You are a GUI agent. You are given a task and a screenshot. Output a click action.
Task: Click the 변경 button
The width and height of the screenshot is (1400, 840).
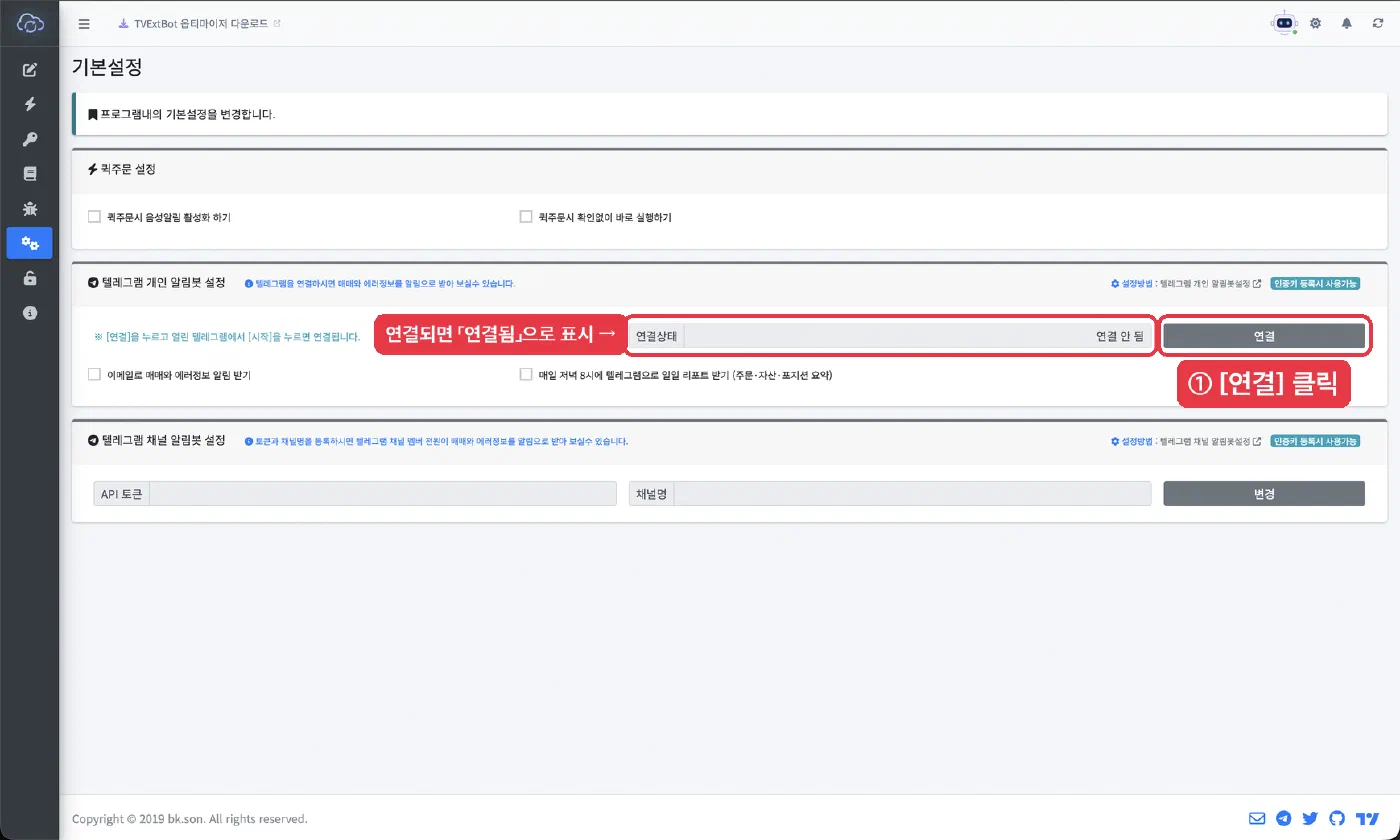point(1264,494)
